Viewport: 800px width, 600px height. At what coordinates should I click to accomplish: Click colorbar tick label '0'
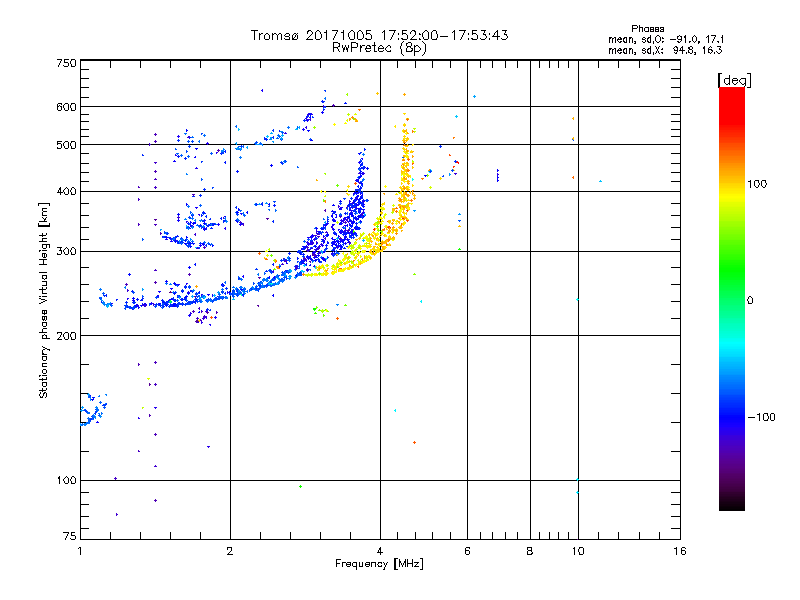tap(750, 301)
